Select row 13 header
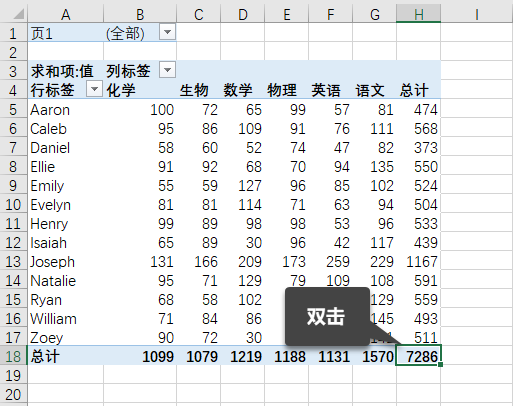 pyautogui.click(x=13, y=262)
